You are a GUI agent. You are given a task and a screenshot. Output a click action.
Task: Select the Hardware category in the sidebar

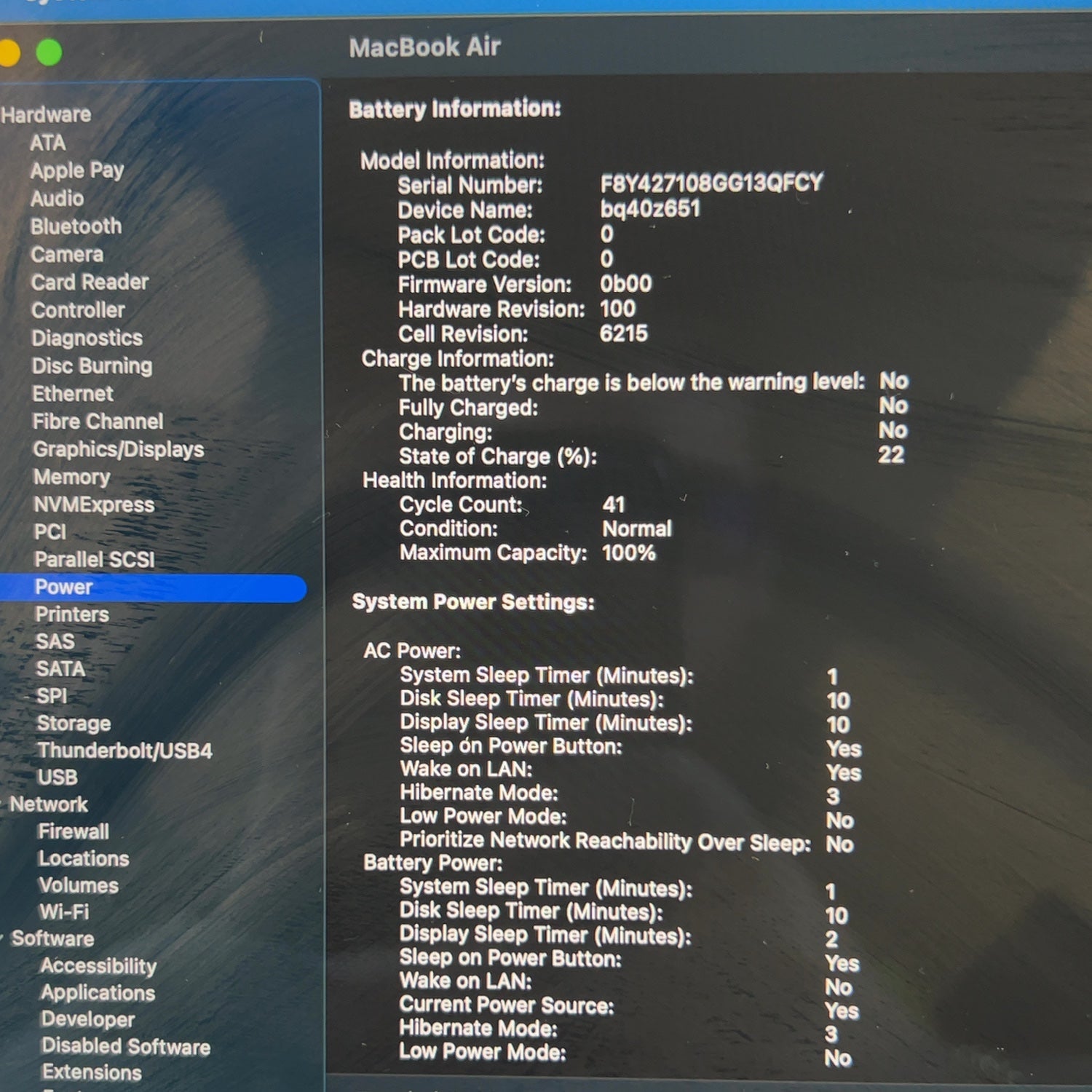(46, 114)
